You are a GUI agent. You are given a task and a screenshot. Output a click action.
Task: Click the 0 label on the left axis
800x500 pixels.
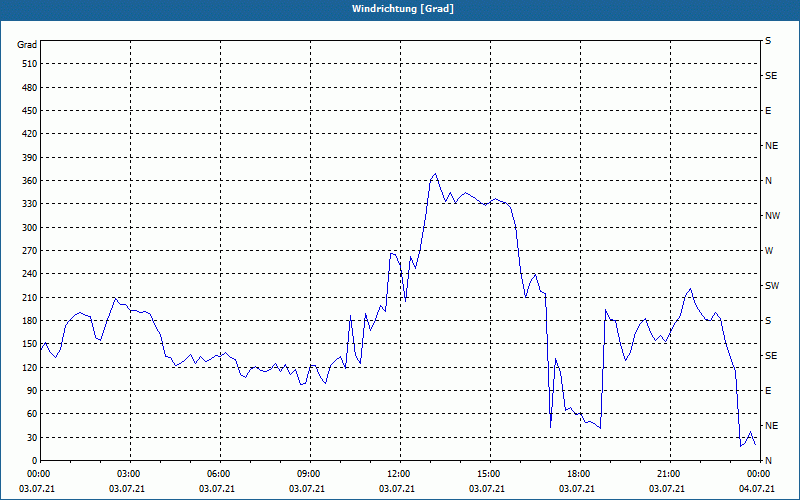point(35,461)
